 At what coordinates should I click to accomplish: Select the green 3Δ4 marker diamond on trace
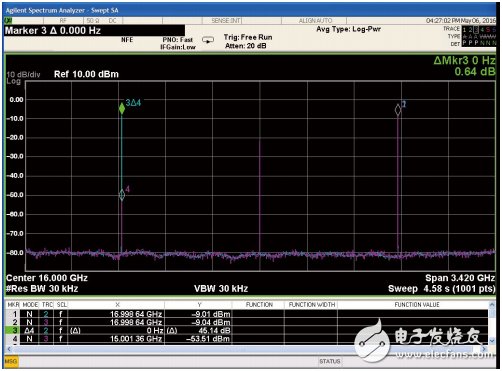coord(122,108)
